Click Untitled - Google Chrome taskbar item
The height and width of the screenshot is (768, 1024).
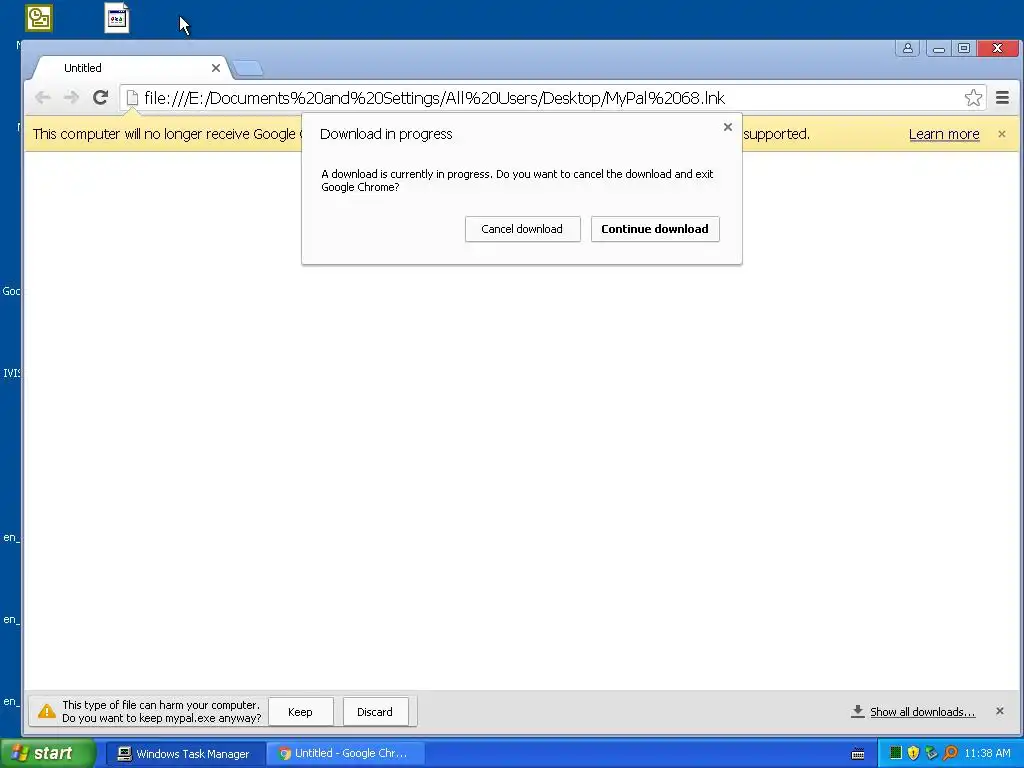346,754
